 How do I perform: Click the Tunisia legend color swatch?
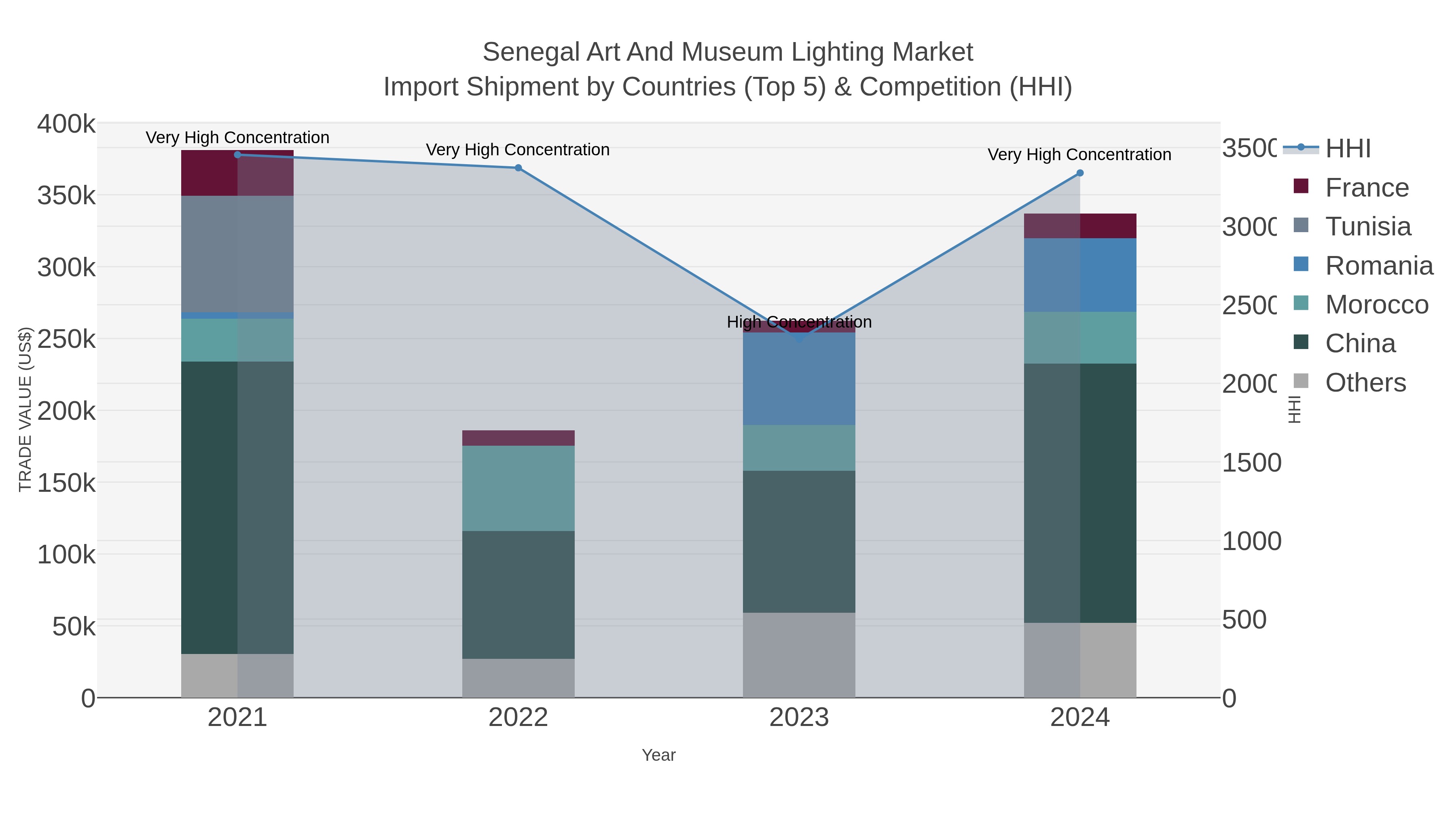pos(1301,226)
